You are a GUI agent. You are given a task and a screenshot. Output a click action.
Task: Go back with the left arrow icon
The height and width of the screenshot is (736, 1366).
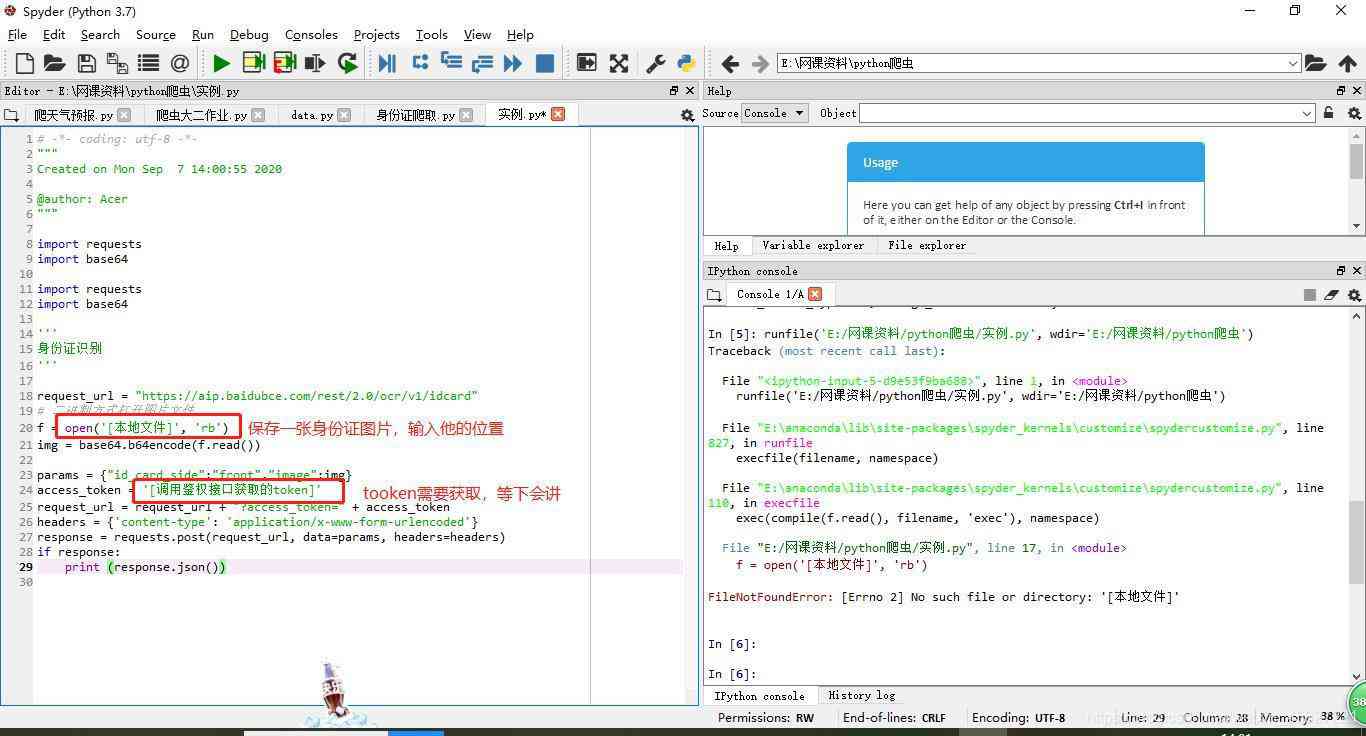pos(730,63)
